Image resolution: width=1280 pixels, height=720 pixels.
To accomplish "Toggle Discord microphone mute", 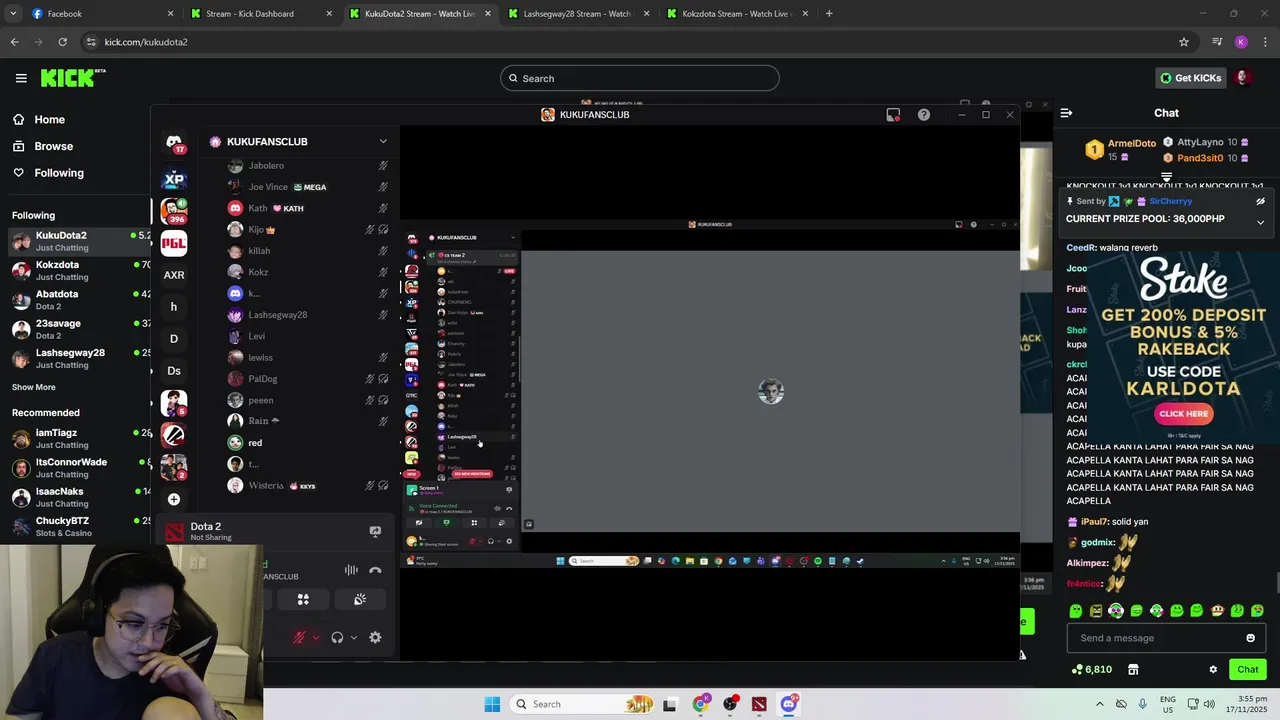I will point(299,638).
